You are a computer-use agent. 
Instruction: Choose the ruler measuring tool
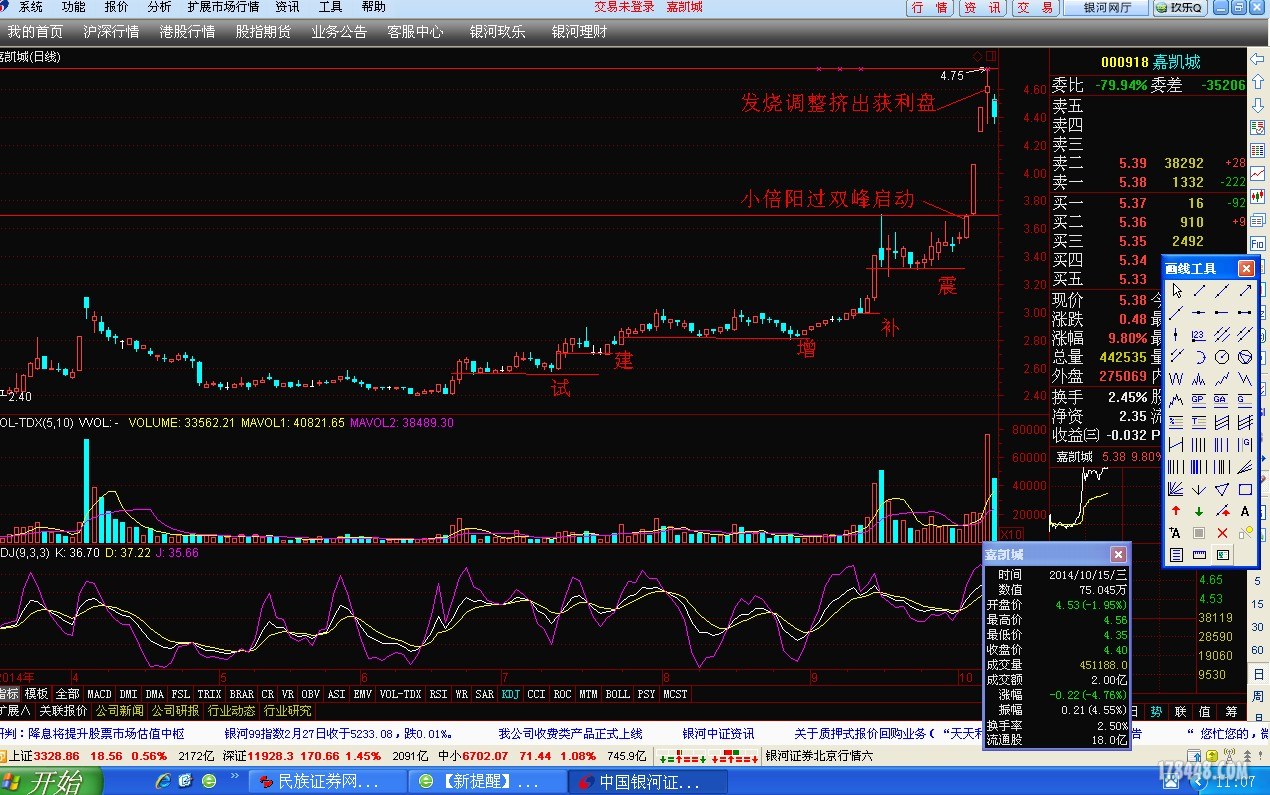pyautogui.click(x=1199, y=555)
